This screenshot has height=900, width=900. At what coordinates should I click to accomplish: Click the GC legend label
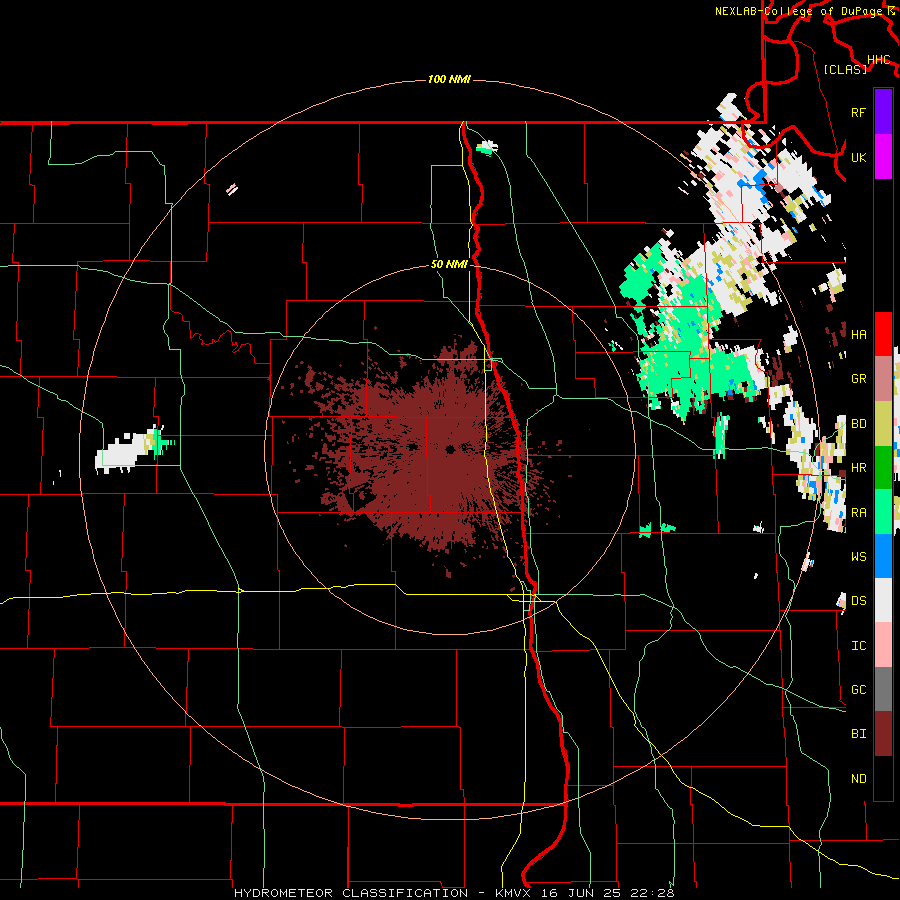(x=858, y=689)
